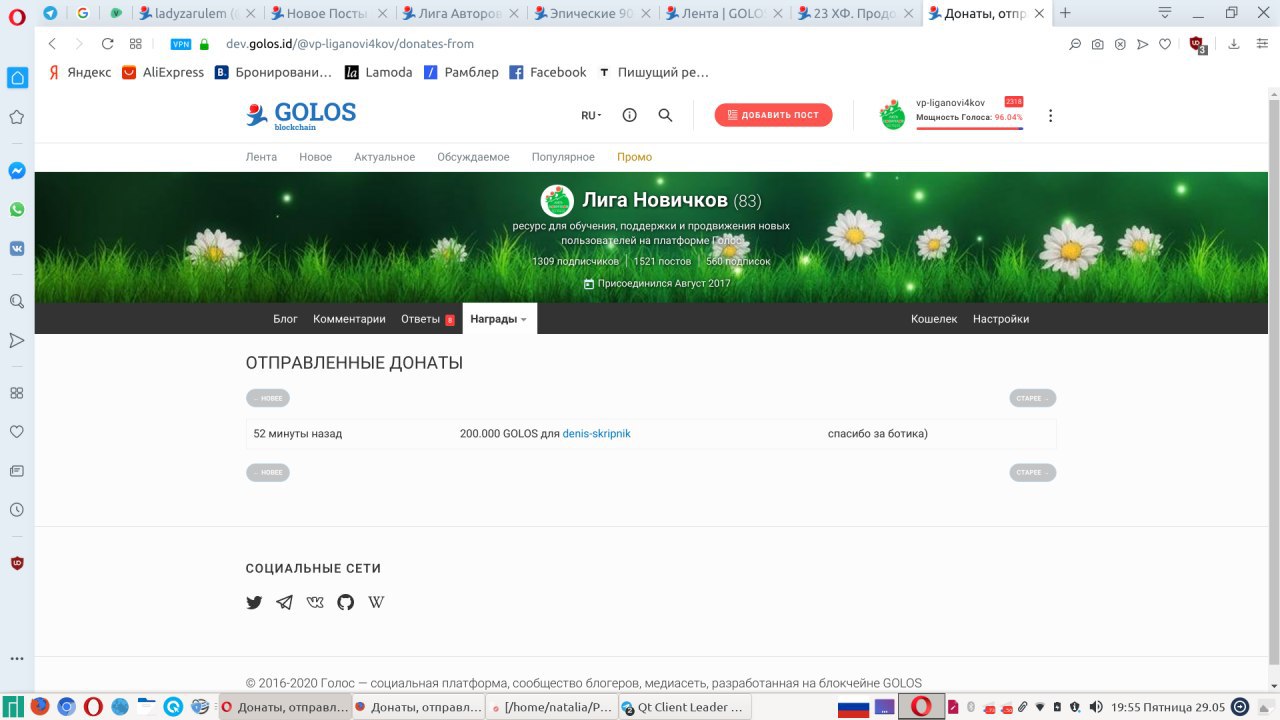Open the WhatsApp sidebar icon

16,210
